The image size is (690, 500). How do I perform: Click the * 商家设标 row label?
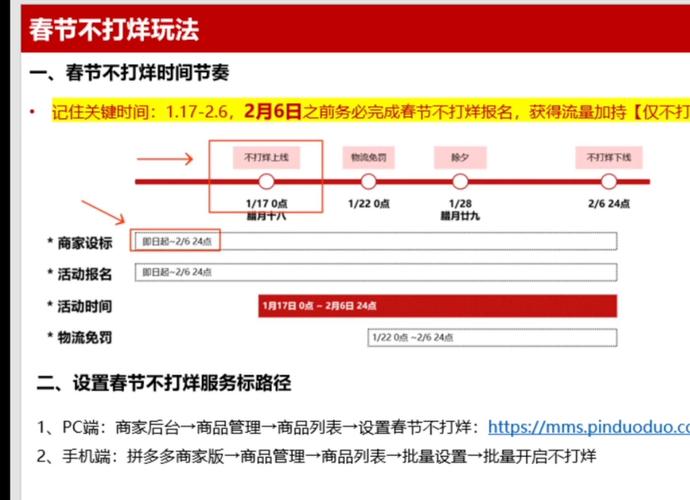[80, 243]
